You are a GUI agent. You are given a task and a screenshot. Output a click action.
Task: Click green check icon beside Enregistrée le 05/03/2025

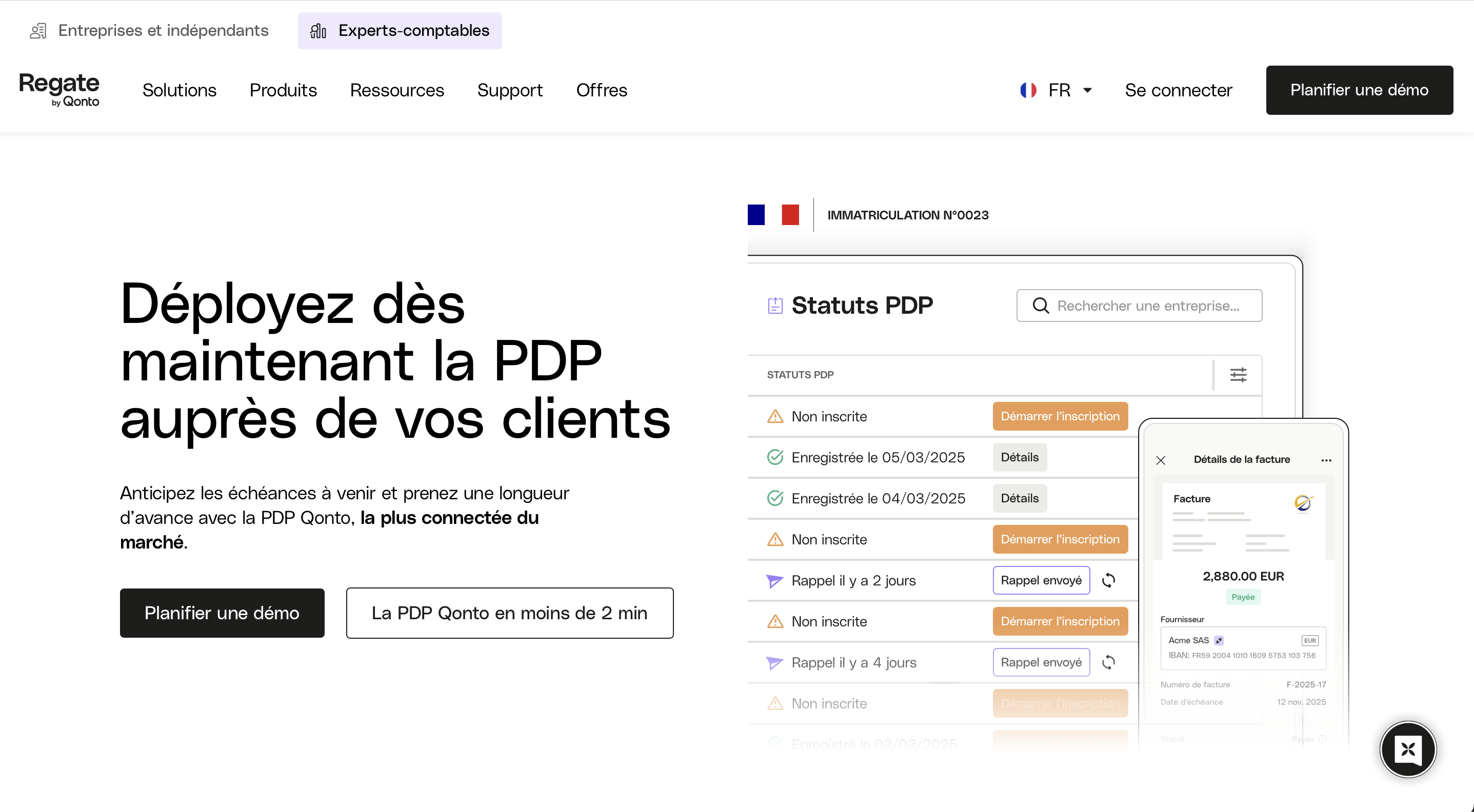[x=775, y=457]
